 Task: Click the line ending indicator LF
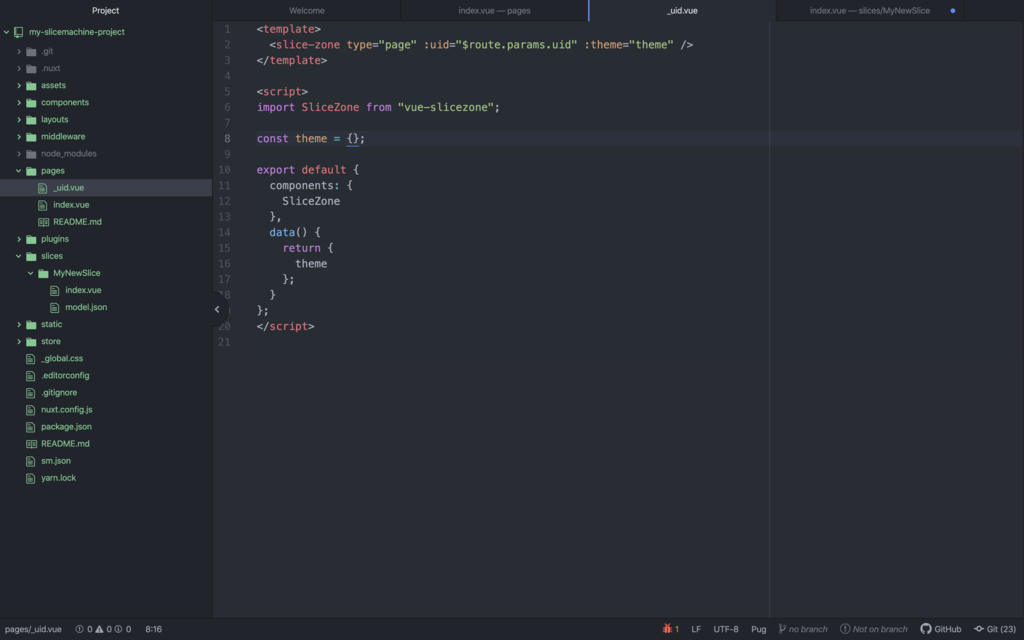(x=696, y=629)
